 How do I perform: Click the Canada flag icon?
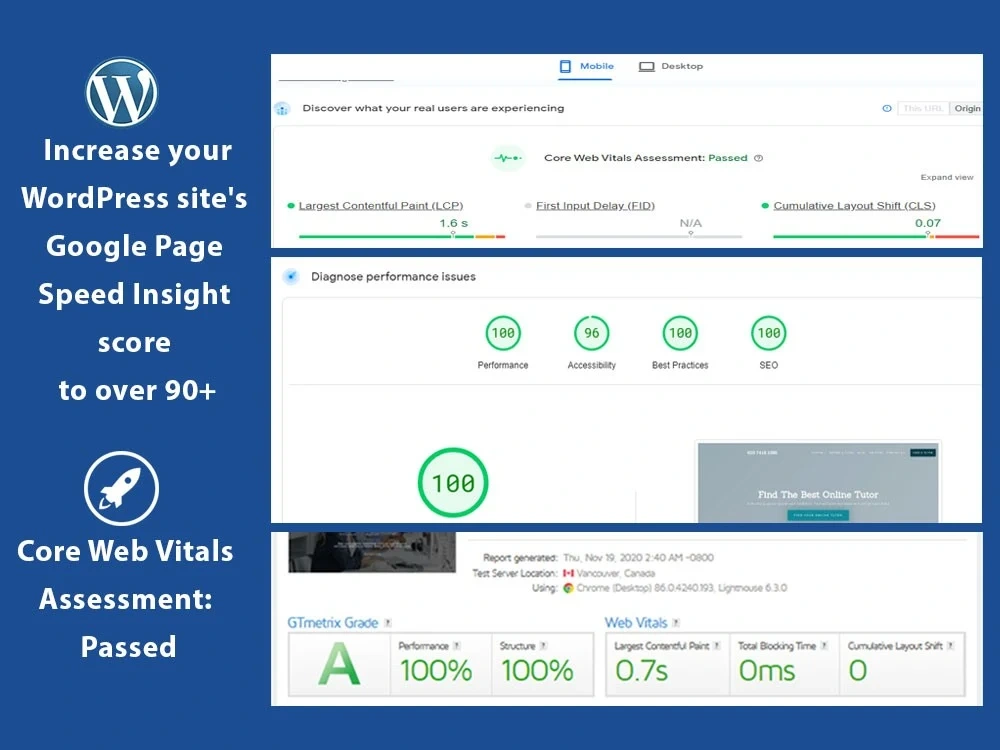coord(568,573)
